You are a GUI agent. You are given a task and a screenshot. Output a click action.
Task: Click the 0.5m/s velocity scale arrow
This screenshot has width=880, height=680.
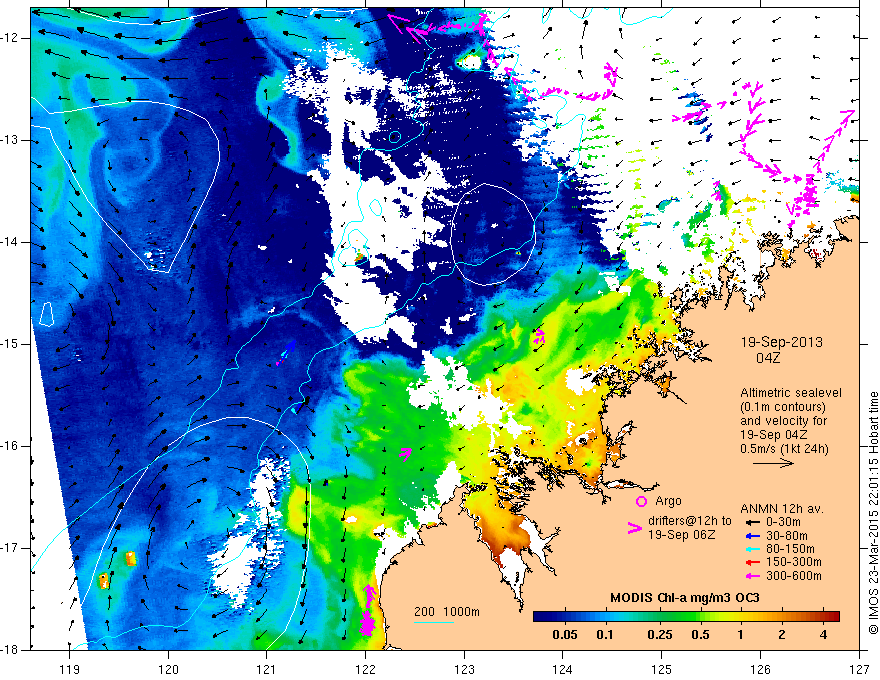point(773,463)
